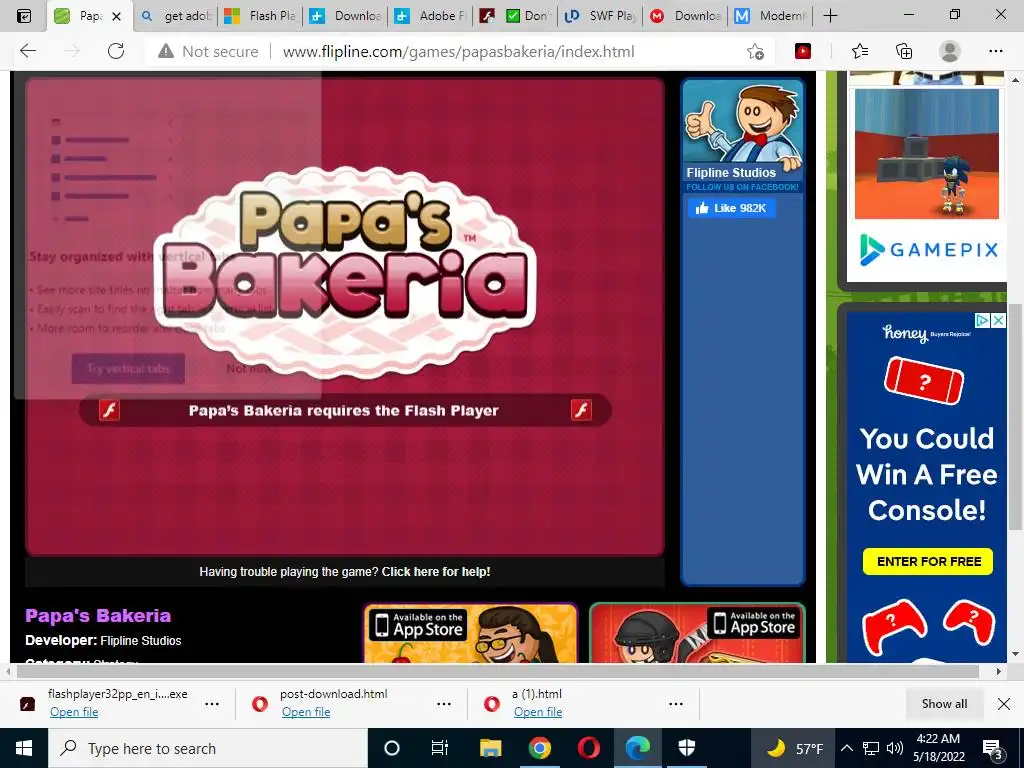Click the network tray icon
The height and width of the screenshot is (768, 1024).
871,748
